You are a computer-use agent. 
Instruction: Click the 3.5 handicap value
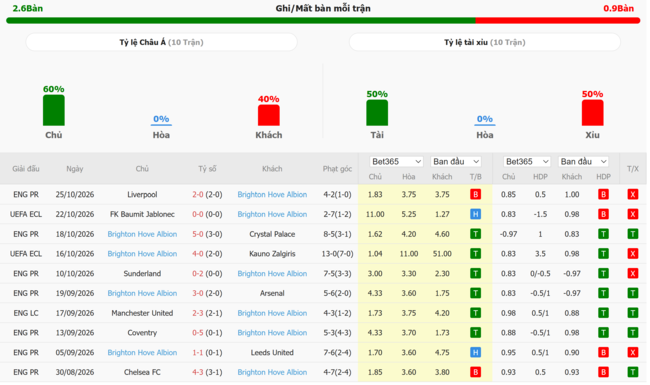pos(540,254)
